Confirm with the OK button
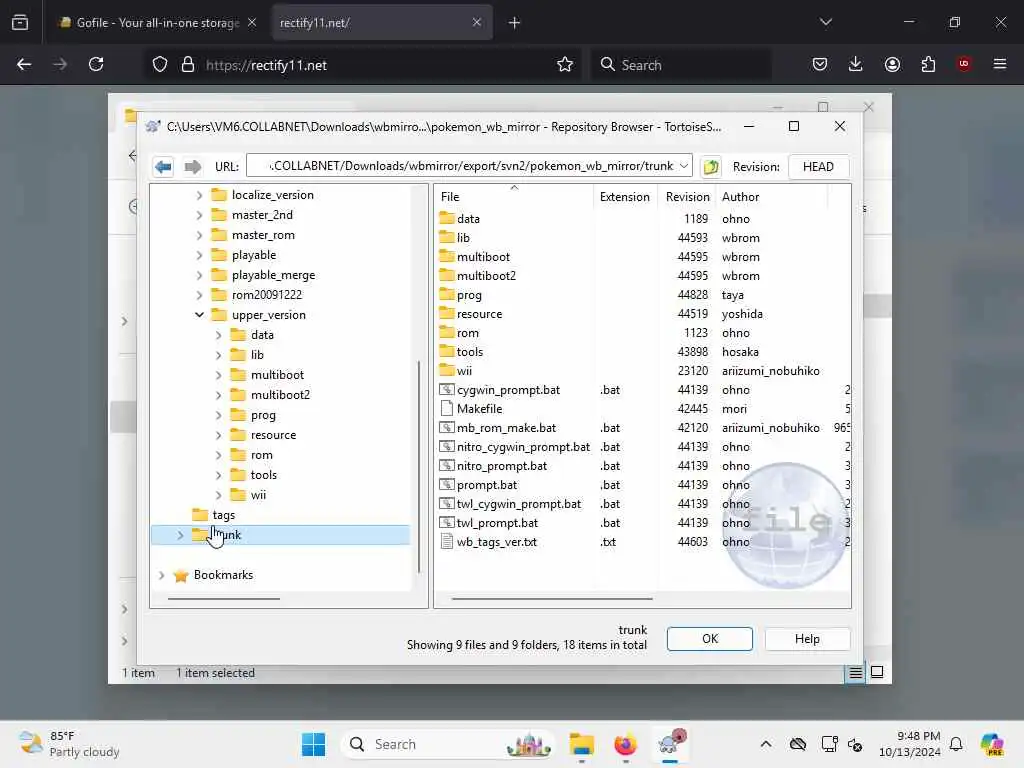This screenshot has width=1024, height=768. click(x=710, y=639)
